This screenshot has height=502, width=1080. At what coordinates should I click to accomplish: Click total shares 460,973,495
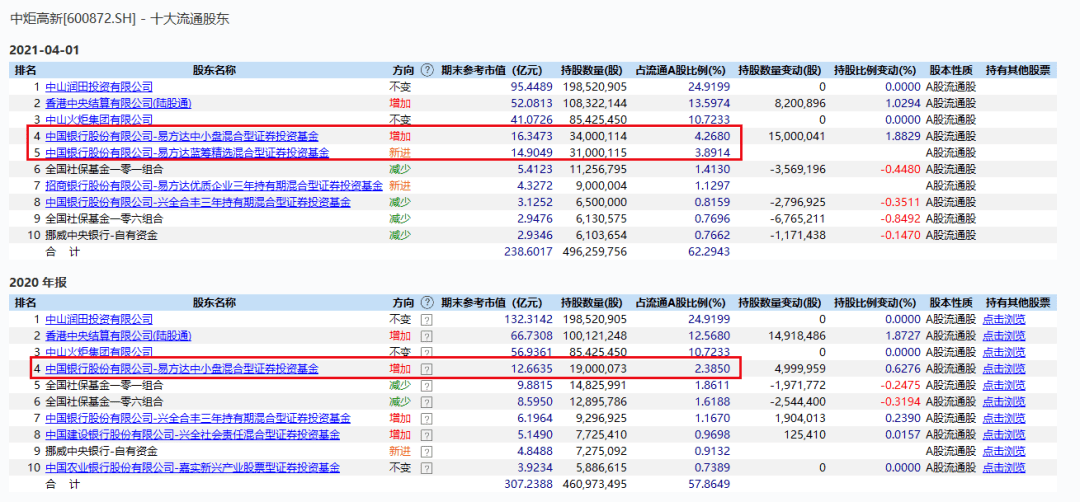coord(594,485)
